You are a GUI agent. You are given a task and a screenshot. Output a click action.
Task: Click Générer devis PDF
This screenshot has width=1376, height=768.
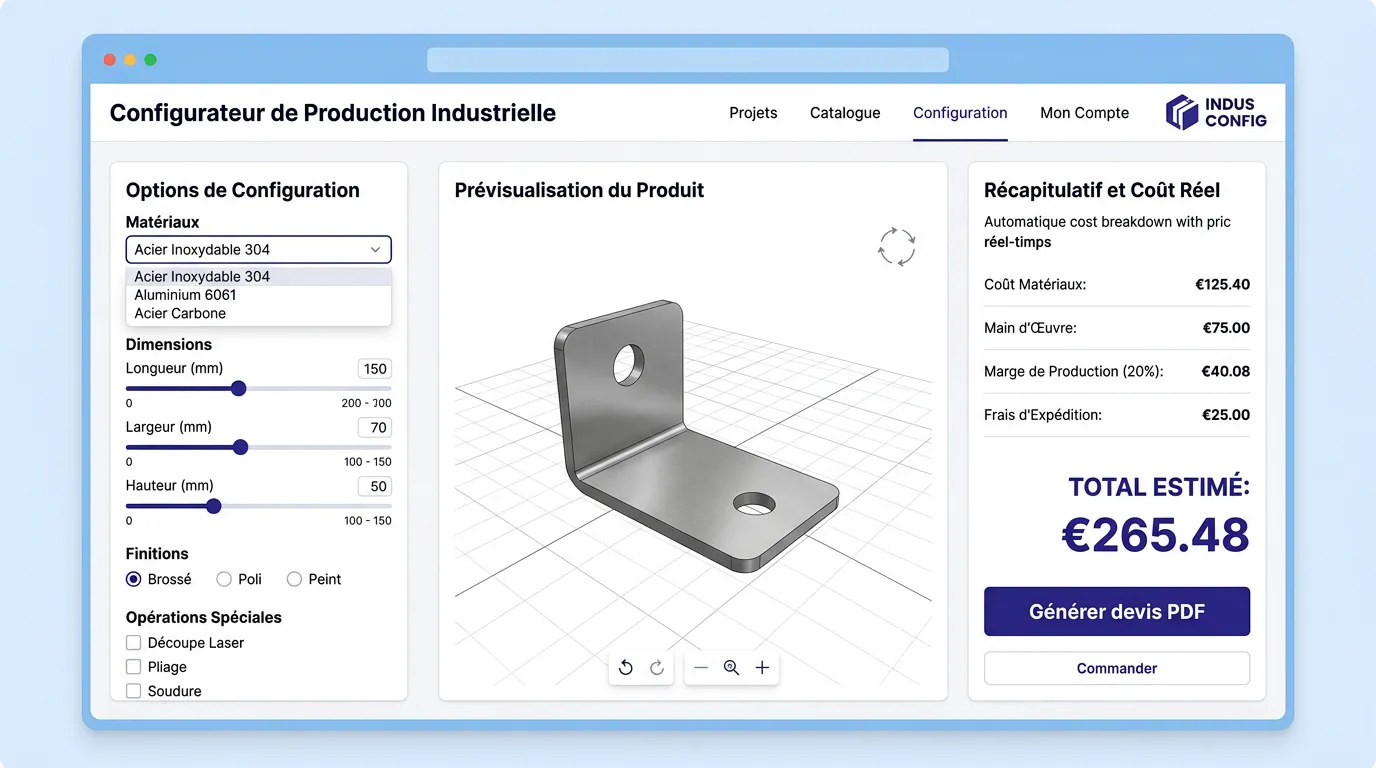tap(1116, 611)
